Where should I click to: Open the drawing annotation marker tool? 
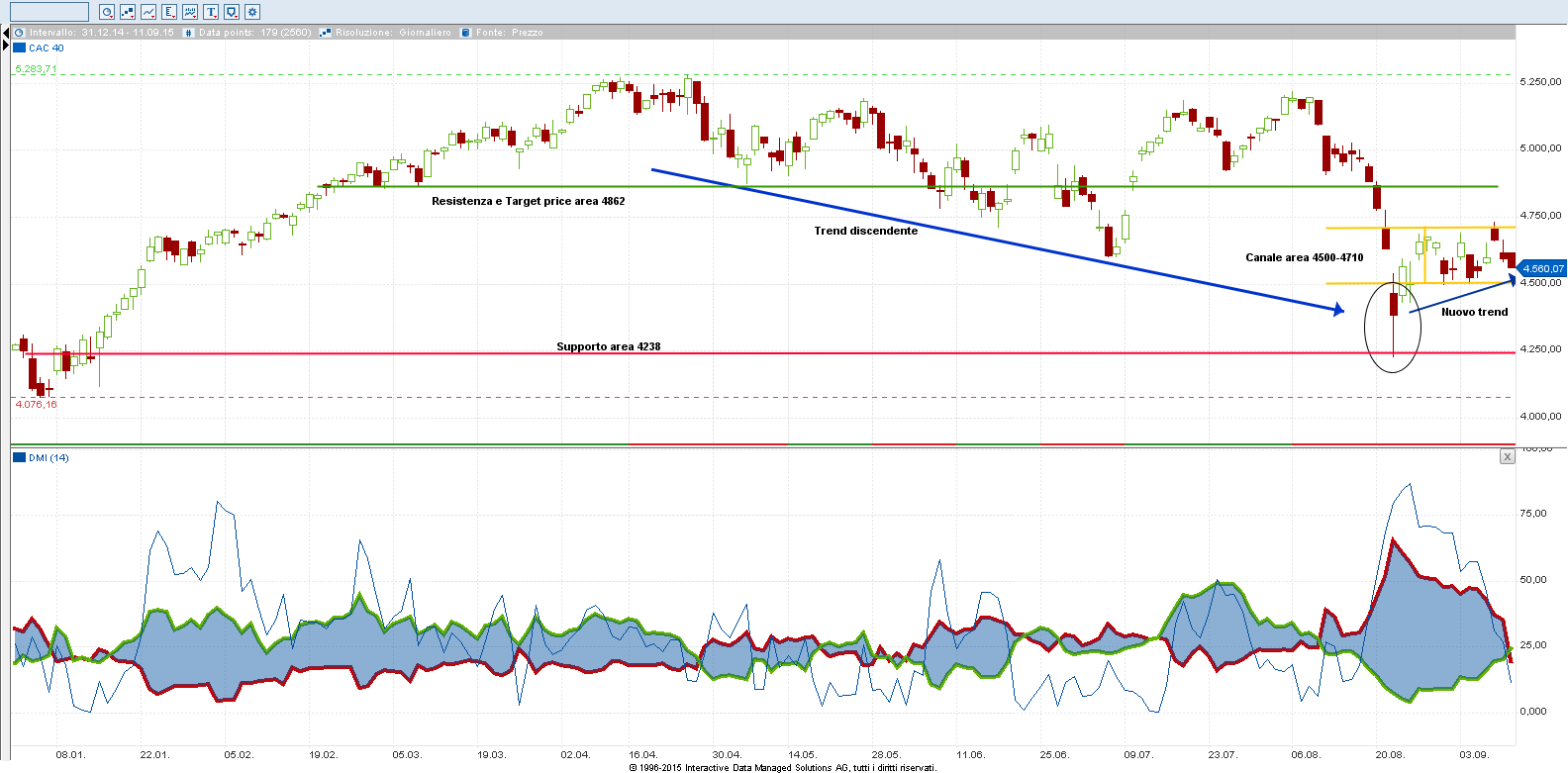(x=232, y=12)
